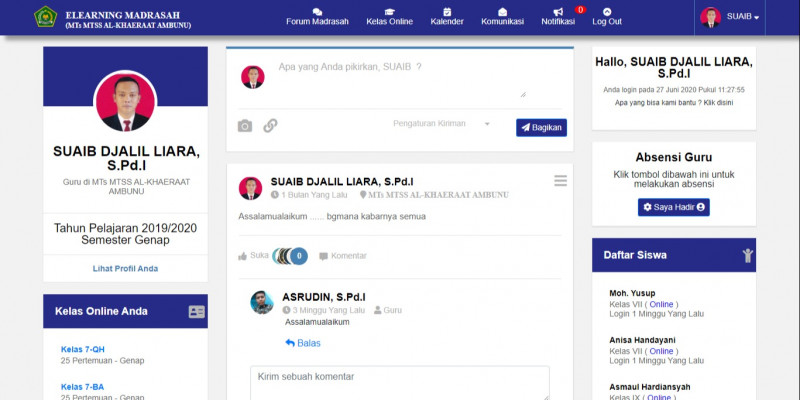The image size is (800, 400).
Task: Open Lihat Profil Anda link
Action: pyautogui.click(x=125, y=268)
